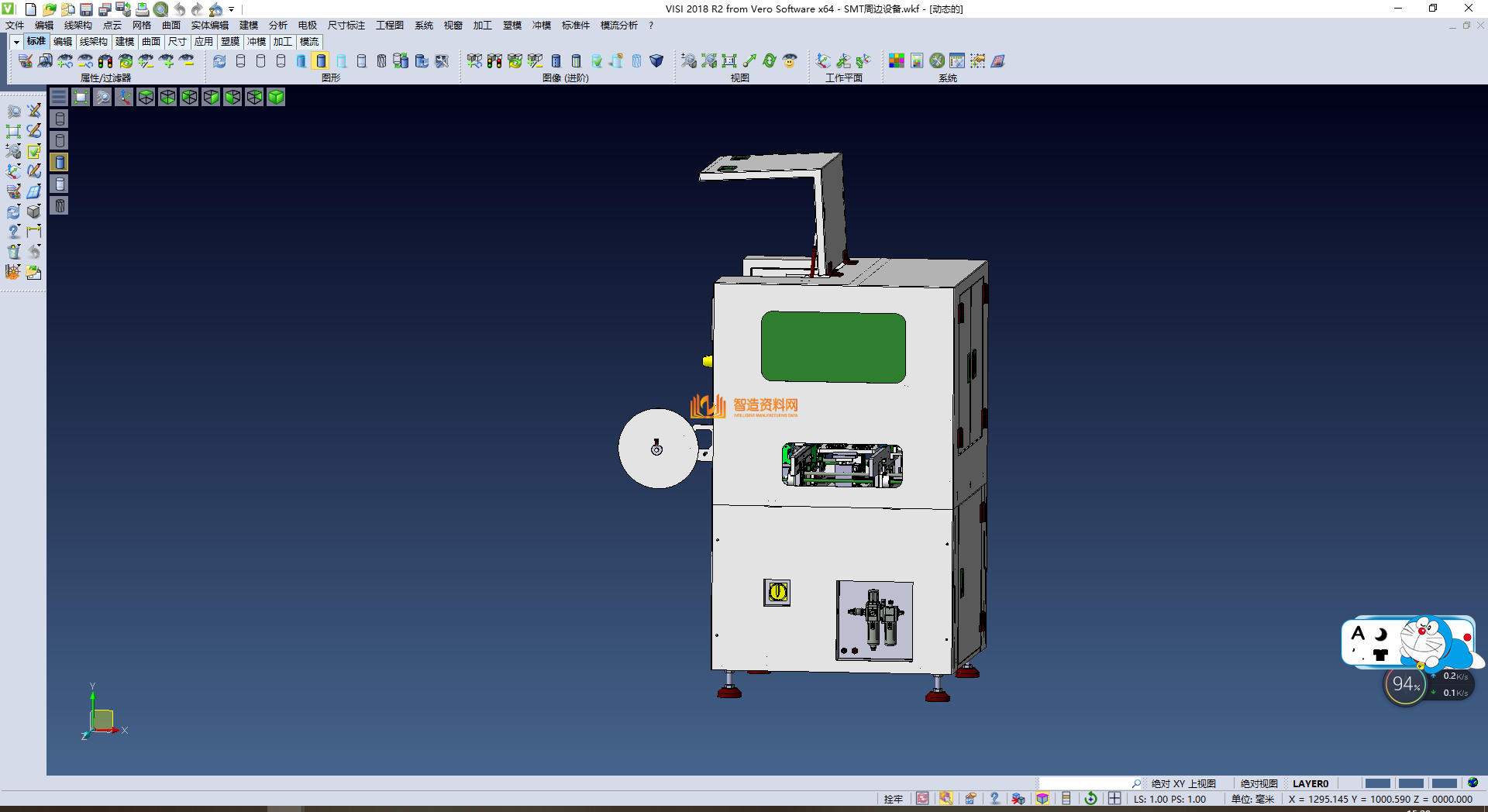Click the 1:1 zoom view icon
The height and width of the screenshot is (812, 1488).
729,60
